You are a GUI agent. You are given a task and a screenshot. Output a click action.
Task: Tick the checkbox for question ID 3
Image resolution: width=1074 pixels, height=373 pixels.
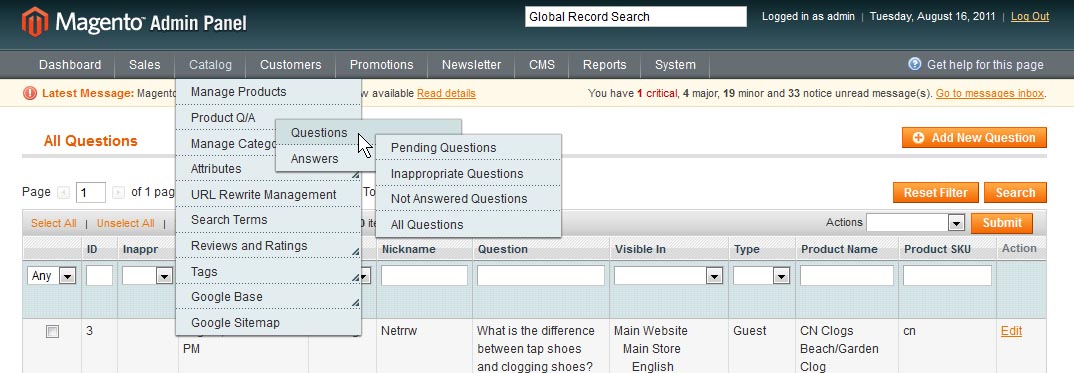coord(52,331)
